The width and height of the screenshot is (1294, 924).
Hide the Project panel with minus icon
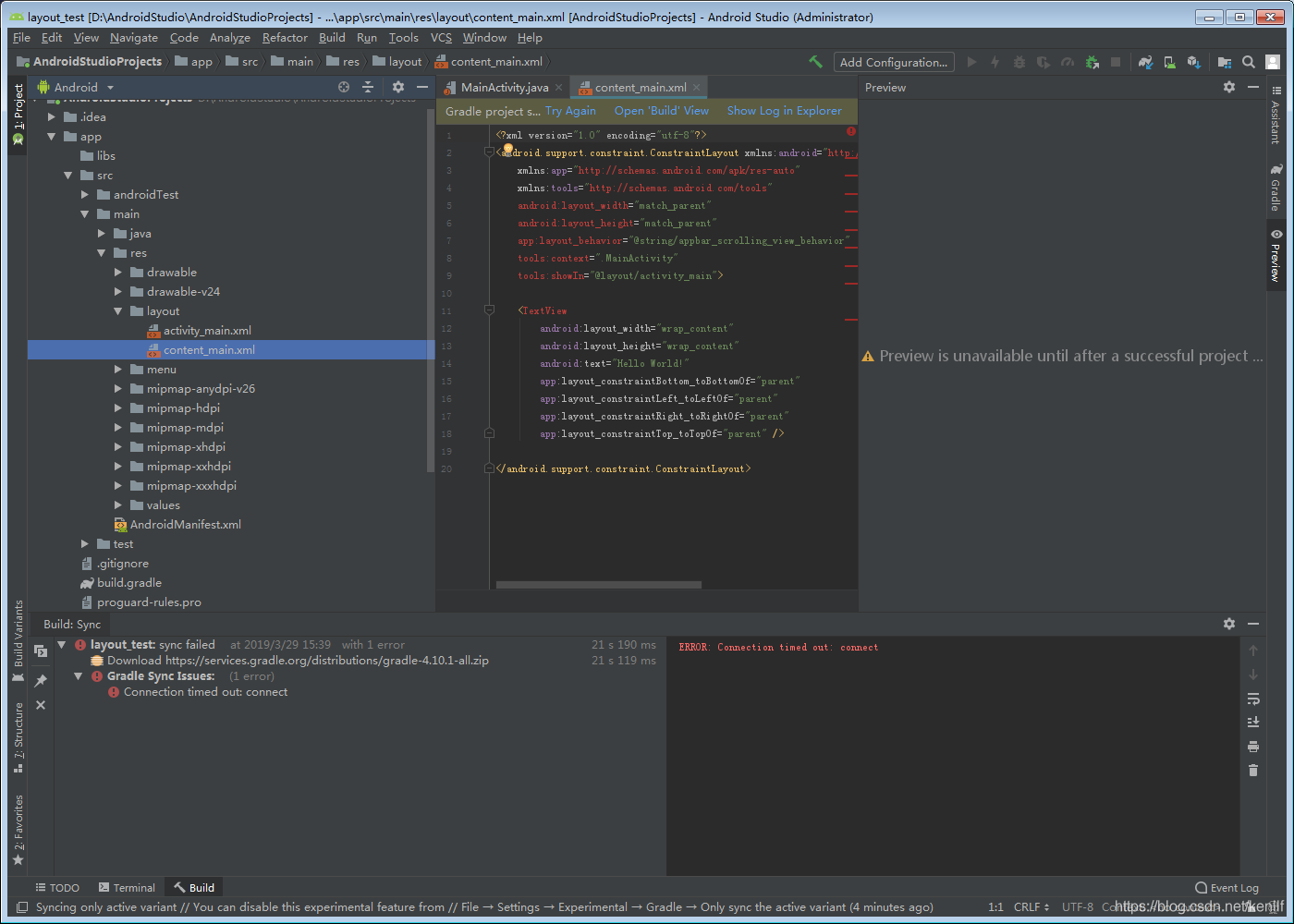[422, 87]
